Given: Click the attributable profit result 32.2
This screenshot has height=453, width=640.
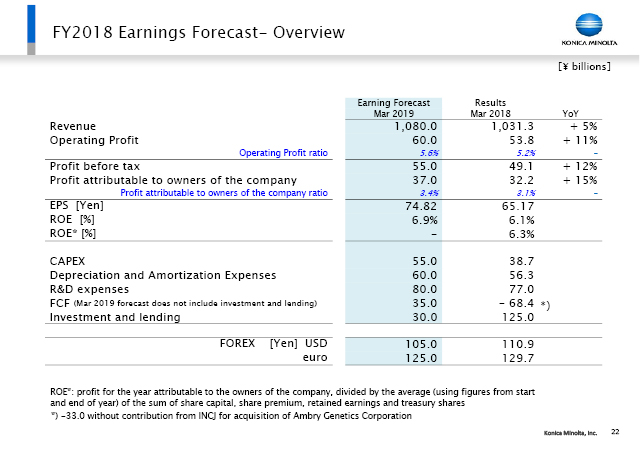Looking at the screenshot, I should [x=522, y=180].
